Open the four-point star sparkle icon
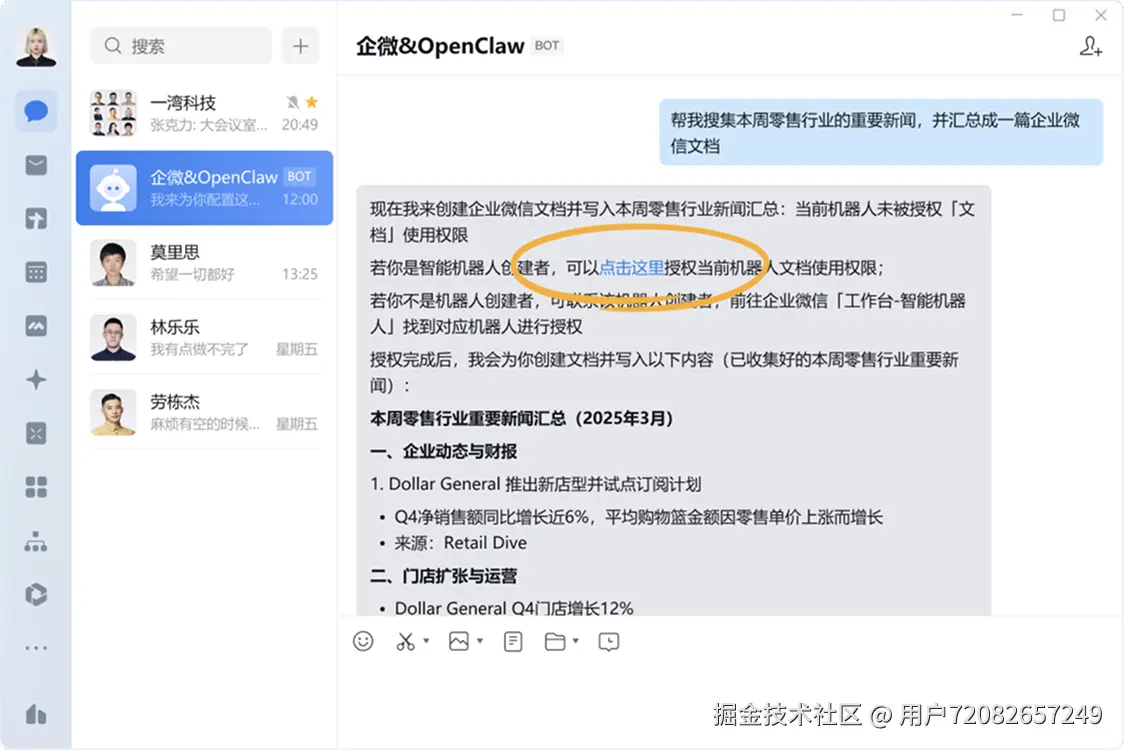This screenshot has width=1124, height=750. pyautogui.click(x=36, y=380)
